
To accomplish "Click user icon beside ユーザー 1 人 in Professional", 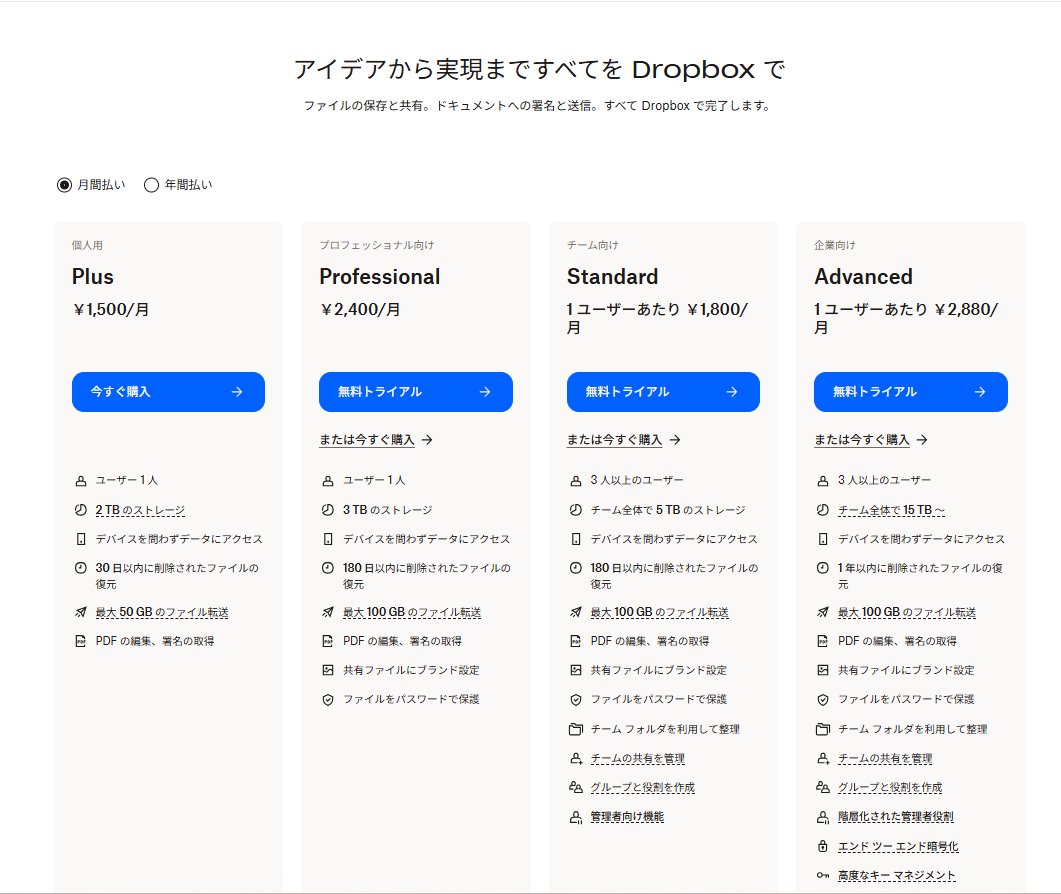I will point(328,481).
